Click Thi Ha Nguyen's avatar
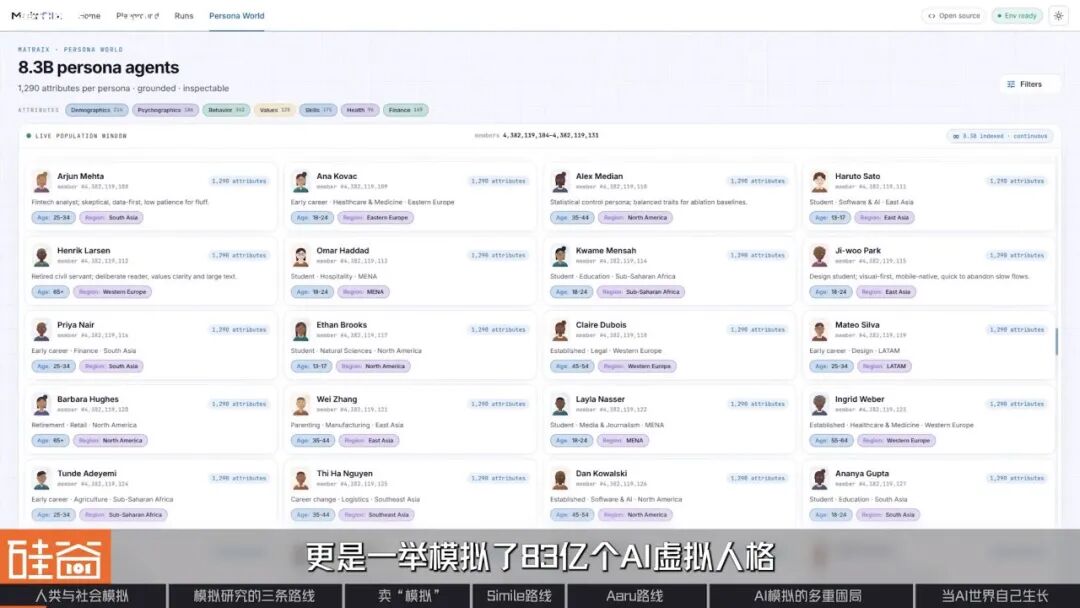 click(301, 479)
